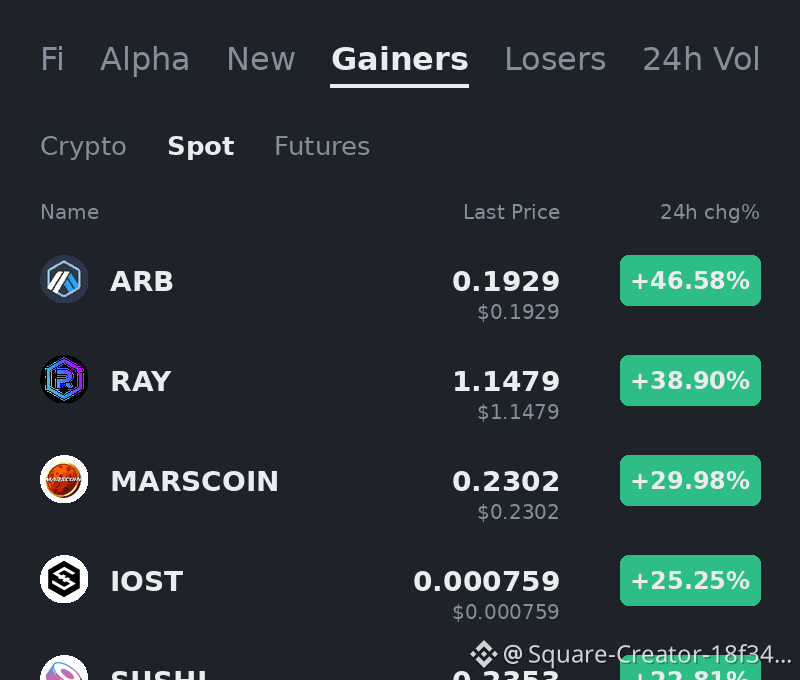Switch to the Losers tab
The image size is (800, 680).
[555, 59]
